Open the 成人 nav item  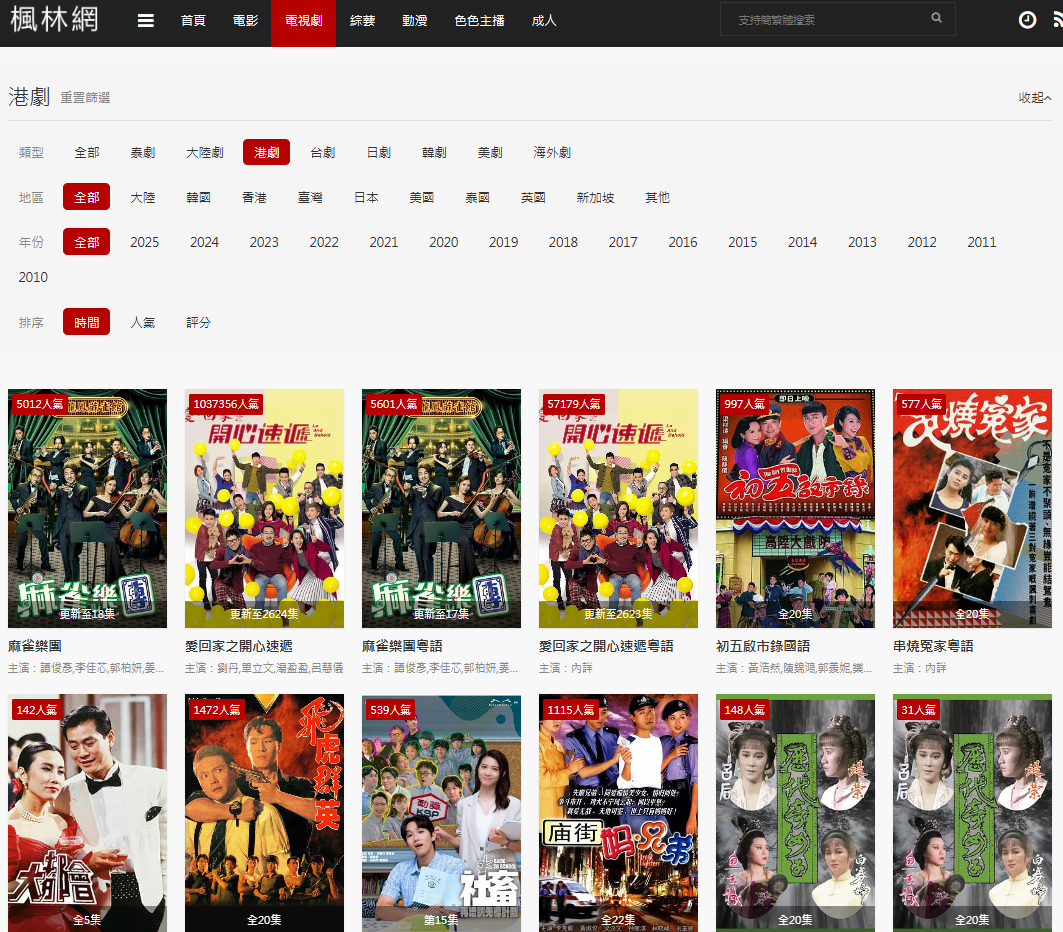[544, 20]
